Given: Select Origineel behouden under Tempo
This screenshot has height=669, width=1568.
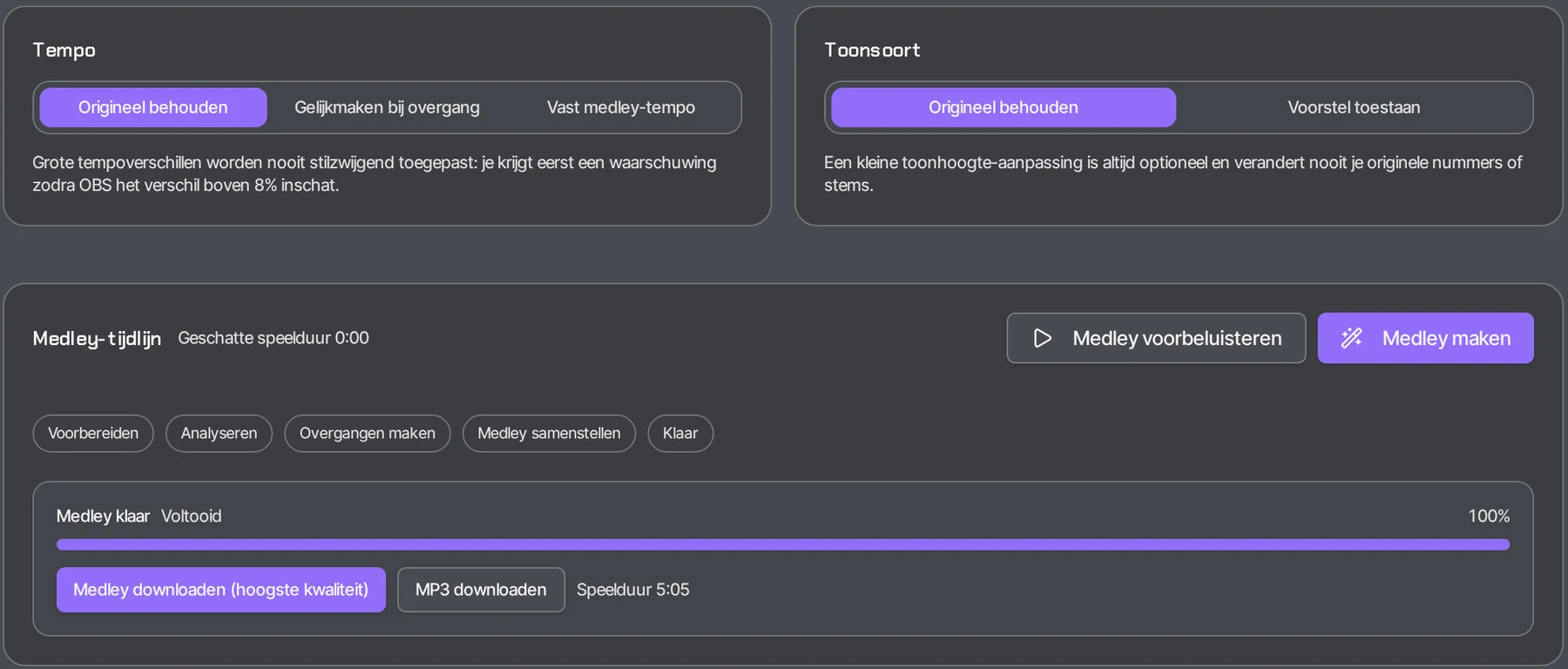Looking at the screenshot, I should 153,107.
